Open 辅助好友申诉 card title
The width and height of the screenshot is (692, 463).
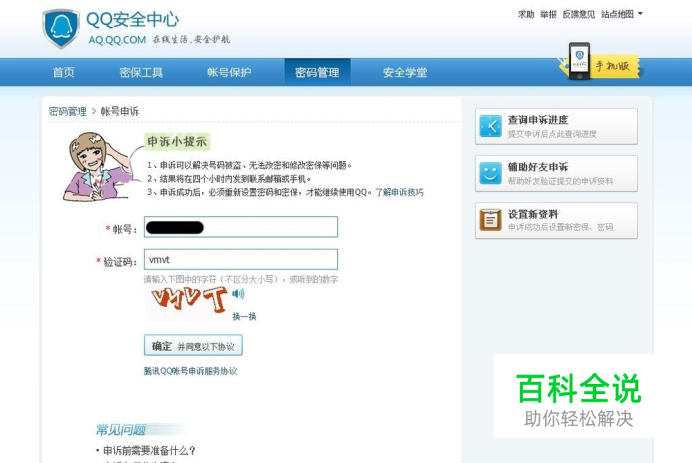[x=538, y=167]
